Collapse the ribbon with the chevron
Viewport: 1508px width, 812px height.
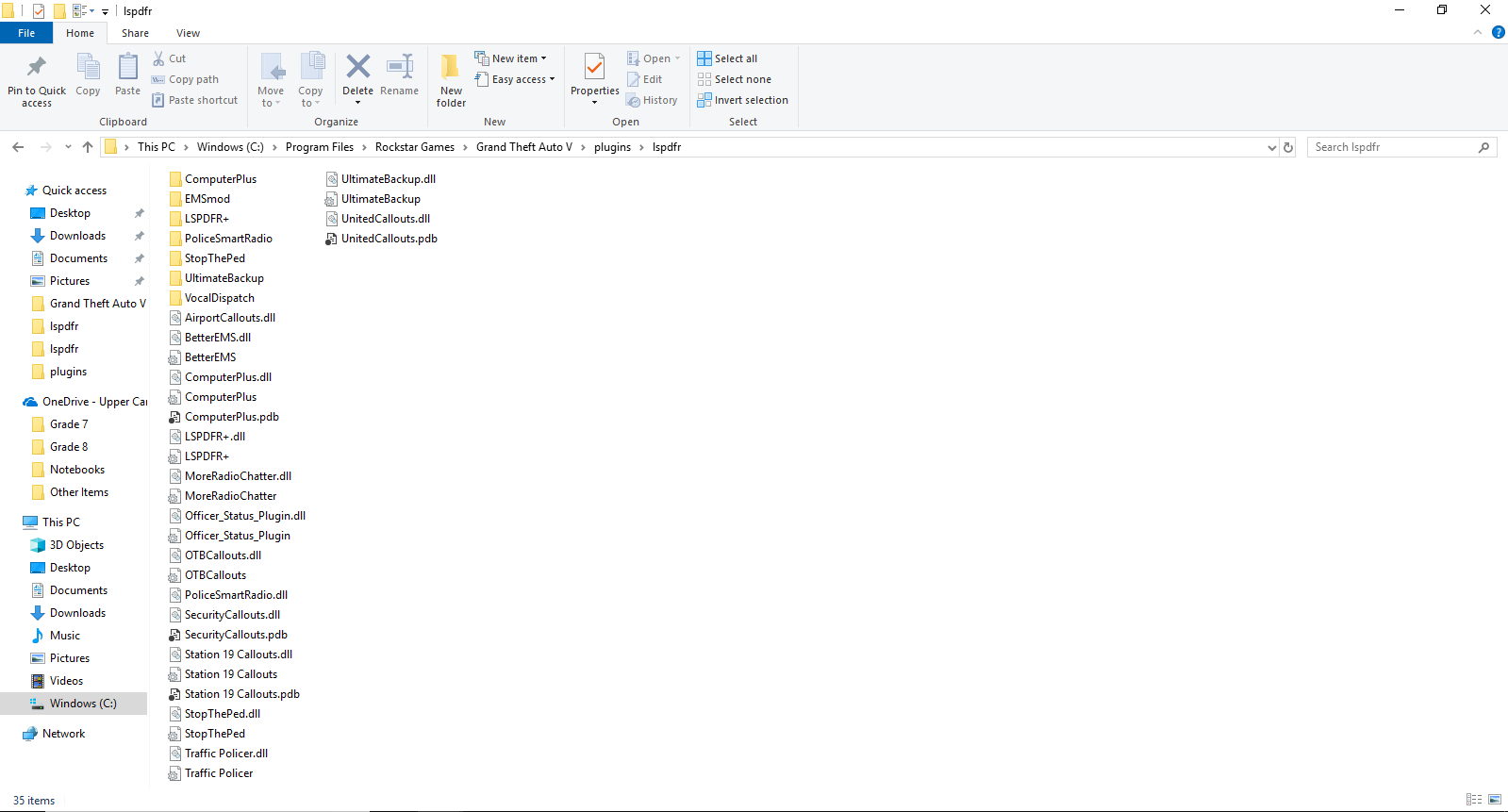point(1478,32)
